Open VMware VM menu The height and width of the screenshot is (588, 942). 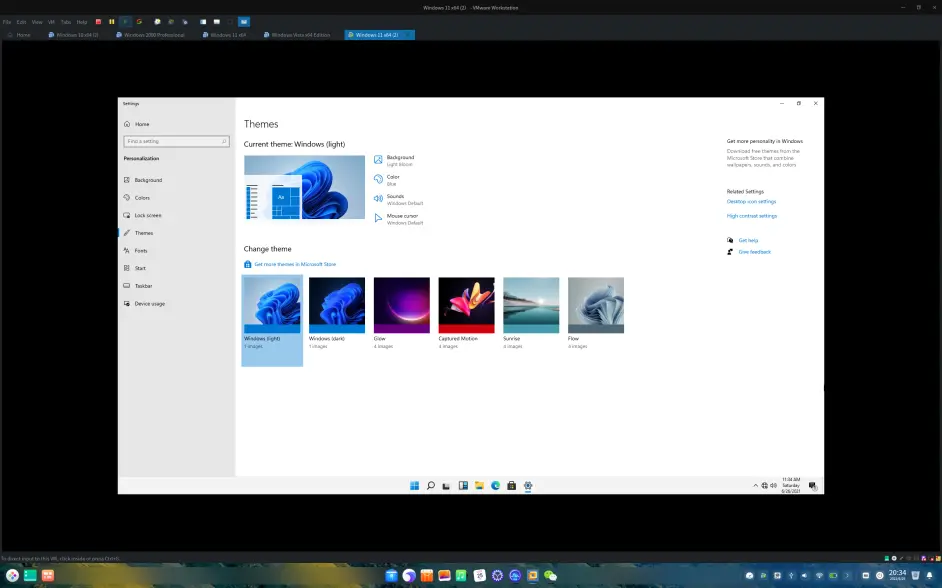click(x=51, y=22)
